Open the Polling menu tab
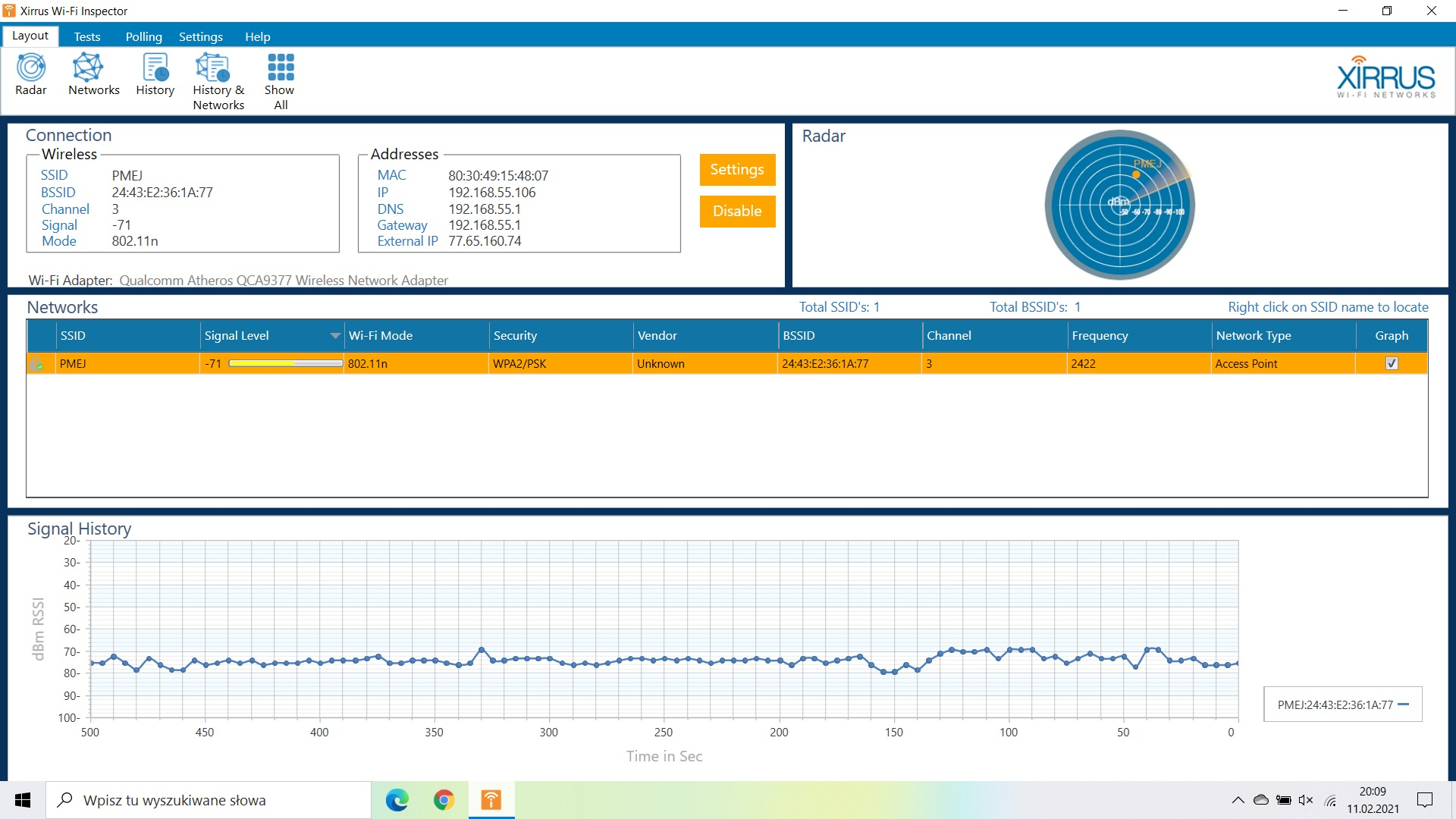Viewport: 1456px width, 819px height. click(143, 36)
